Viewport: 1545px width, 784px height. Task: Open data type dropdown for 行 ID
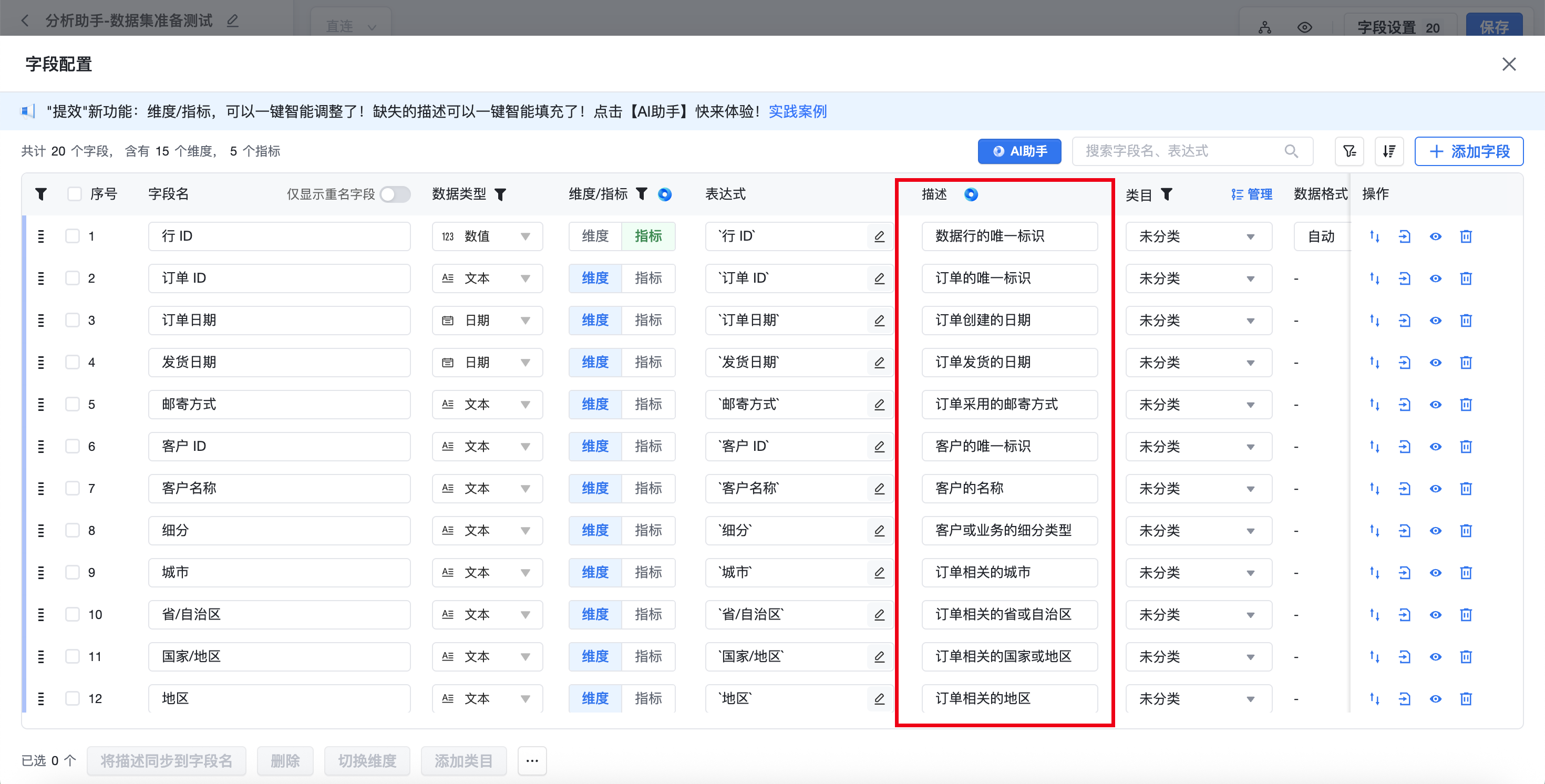tap(487, 236)
